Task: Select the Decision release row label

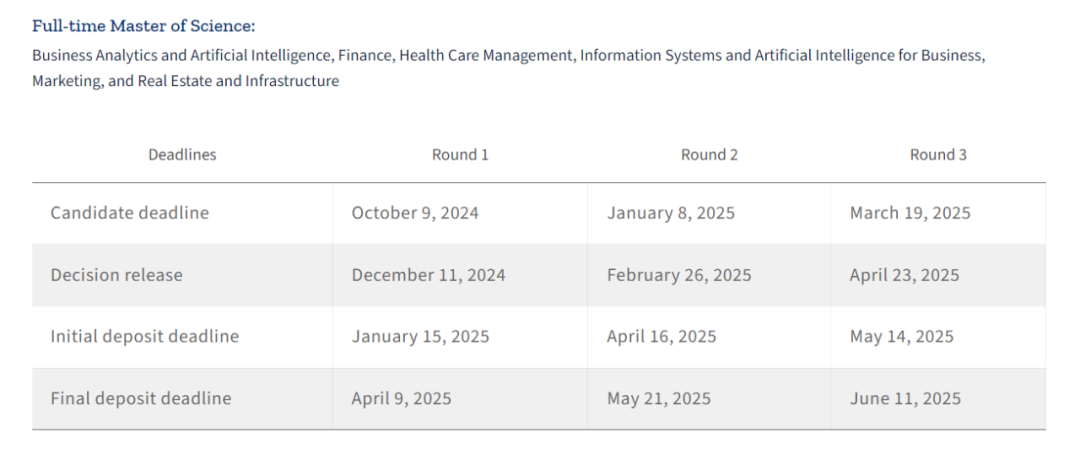Action: (117, 275)
